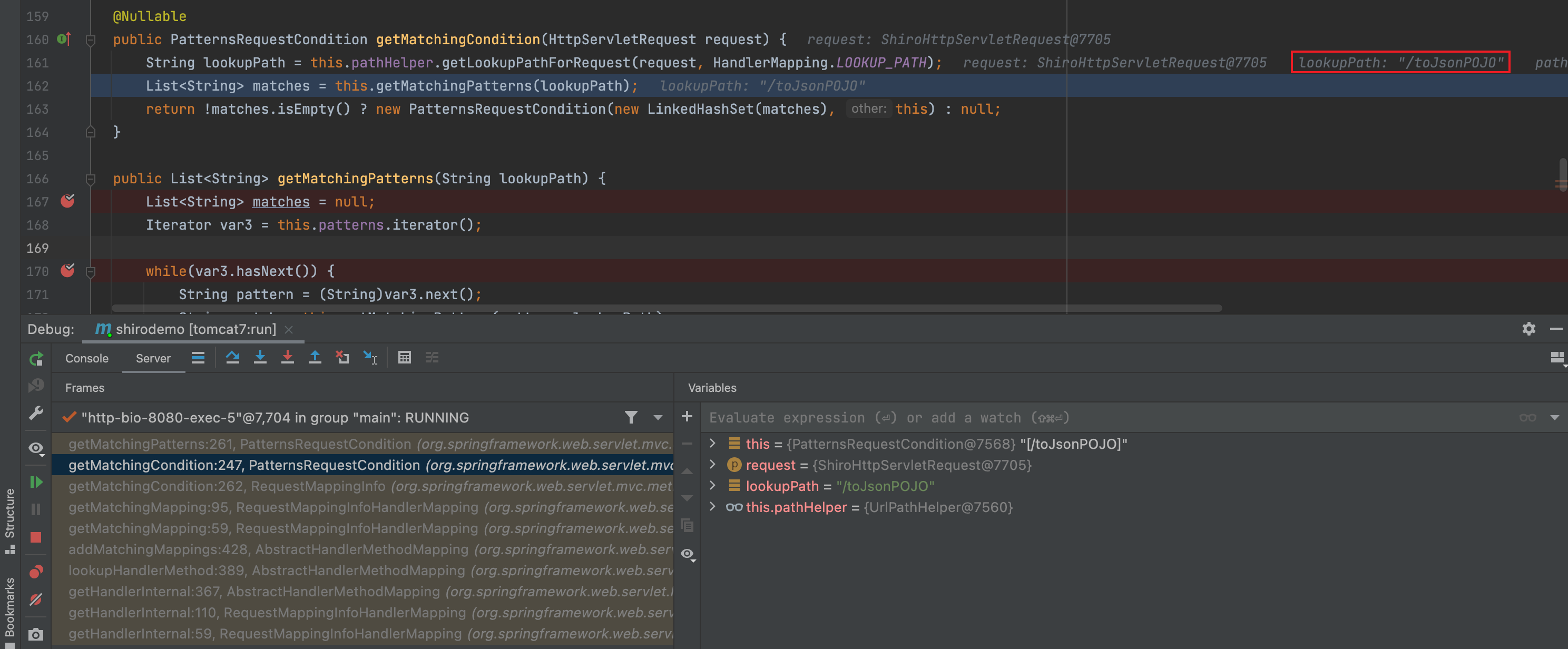Hide the Debug tool window
Image resolution: width=1568 pixels, height=649 pixels.
[1556, 329]
